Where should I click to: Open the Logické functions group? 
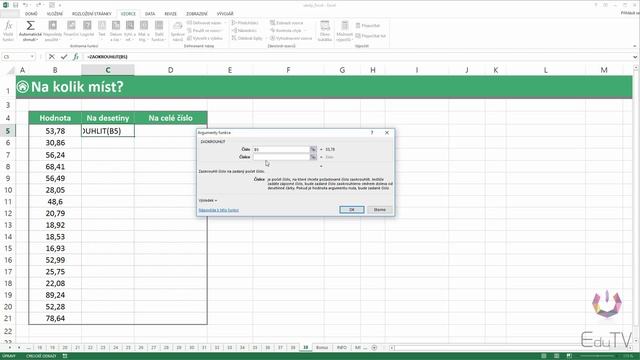coord(87,31)
